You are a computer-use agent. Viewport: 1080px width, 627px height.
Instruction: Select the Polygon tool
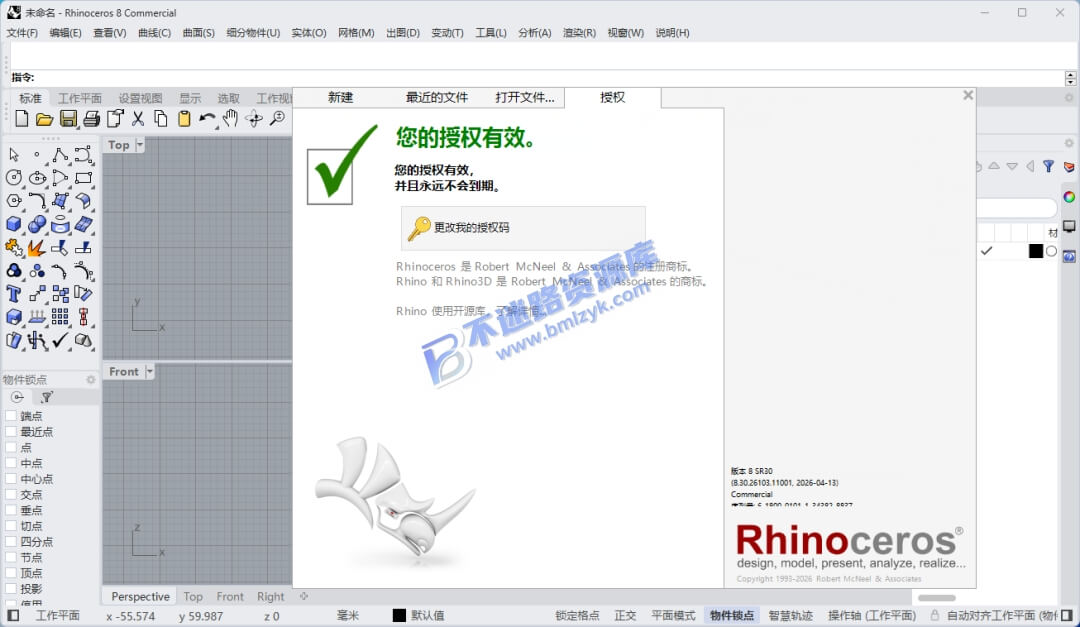point(14,201)
